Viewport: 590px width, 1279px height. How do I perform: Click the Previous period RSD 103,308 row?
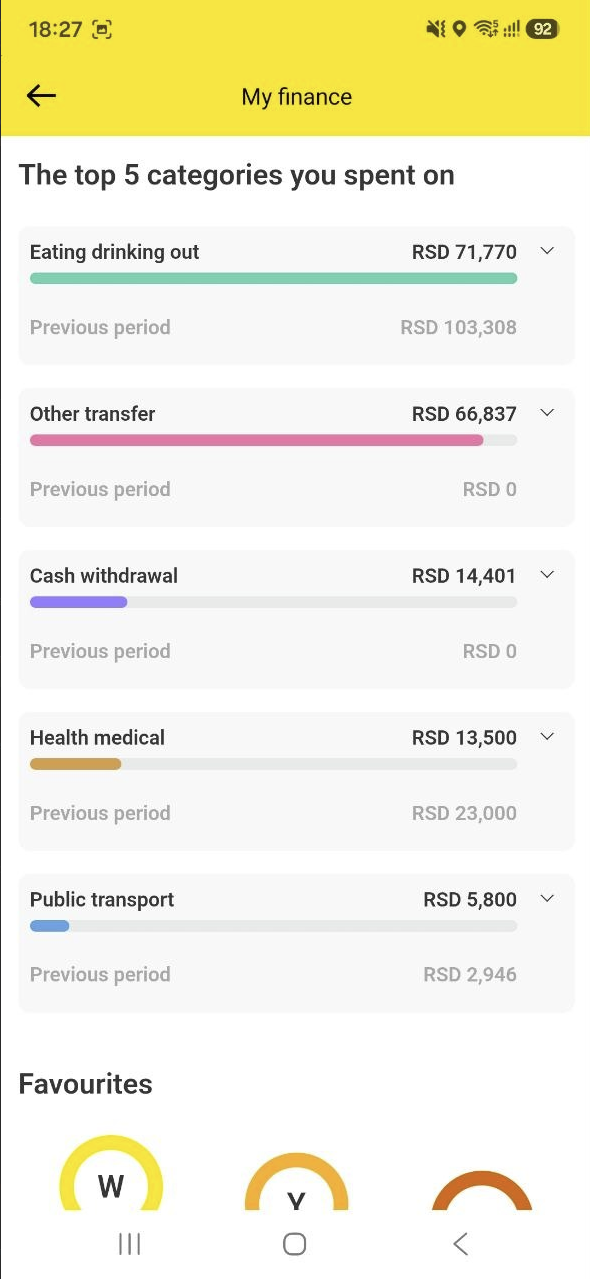(x=273, y=328)
